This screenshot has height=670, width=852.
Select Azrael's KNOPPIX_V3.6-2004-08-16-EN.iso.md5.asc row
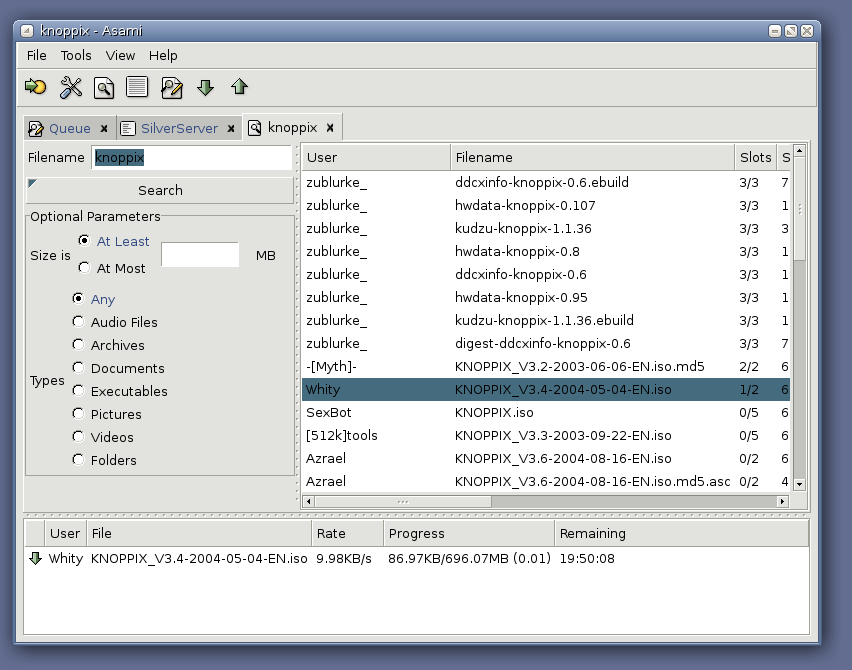[x=546, y=481]
